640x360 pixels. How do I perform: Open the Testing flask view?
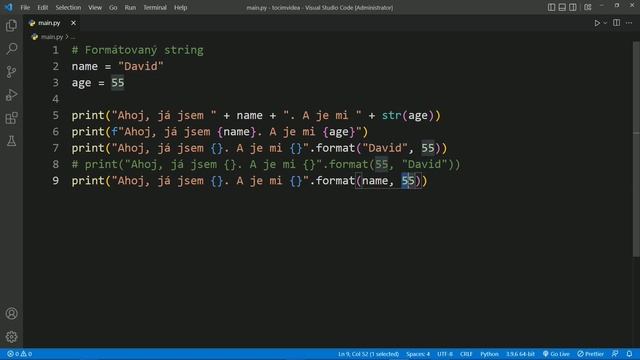tap(11, 141)
